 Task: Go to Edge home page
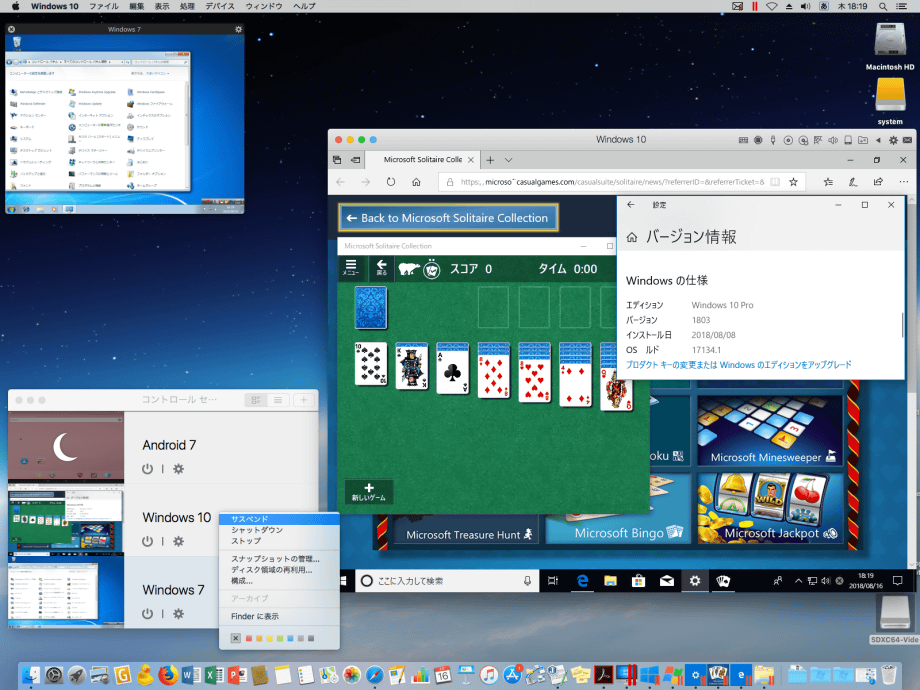(x=416, y=182)
